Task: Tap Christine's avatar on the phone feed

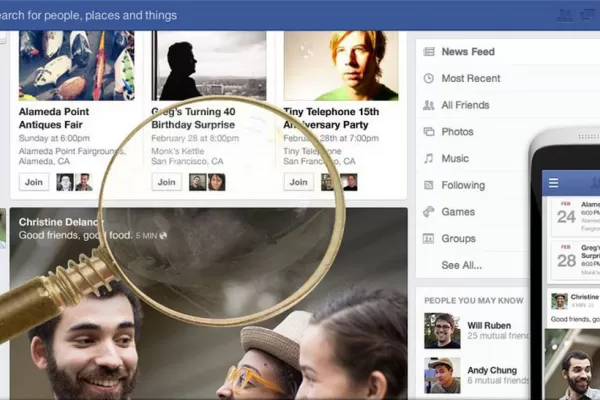Action: click(559, 301)
